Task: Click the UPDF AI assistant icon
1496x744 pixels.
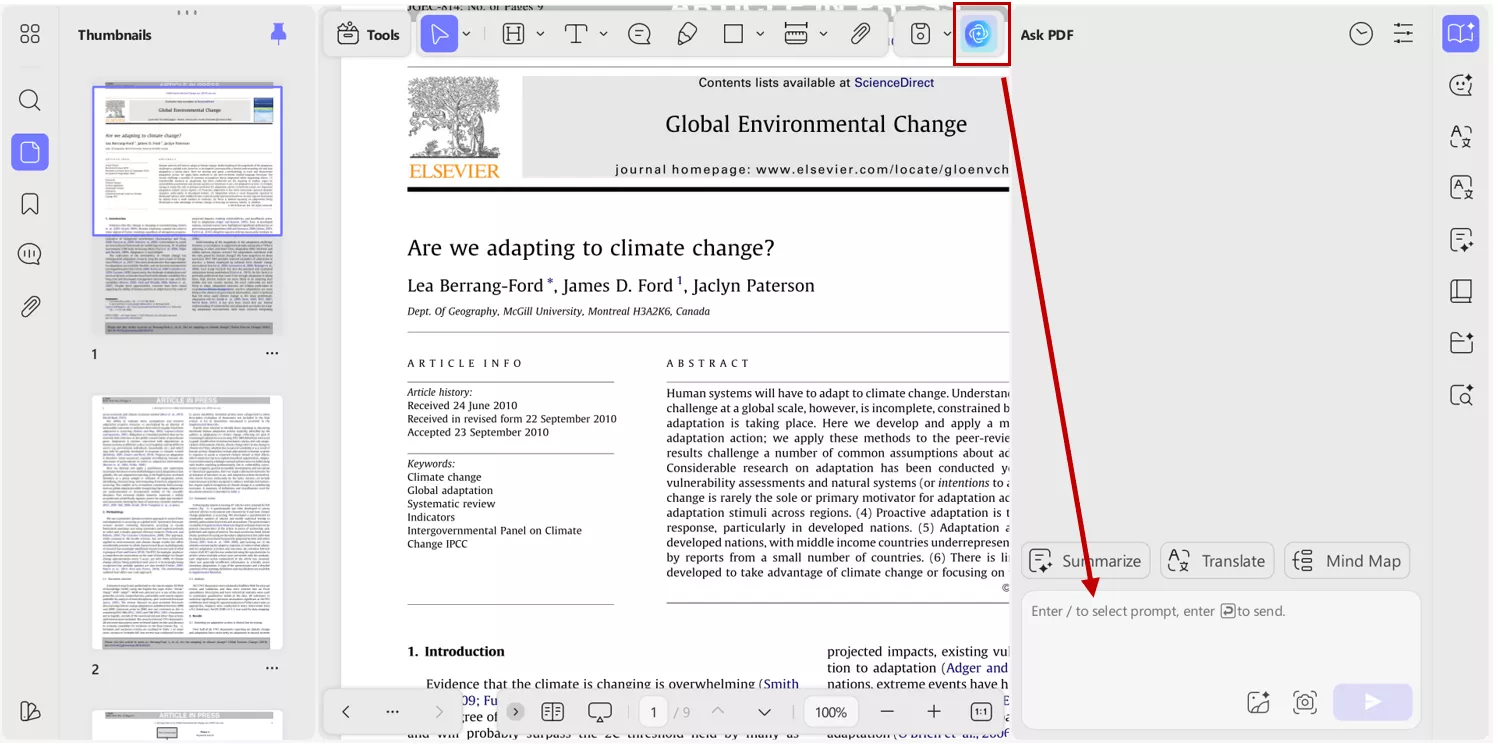Action: [979, 35]
